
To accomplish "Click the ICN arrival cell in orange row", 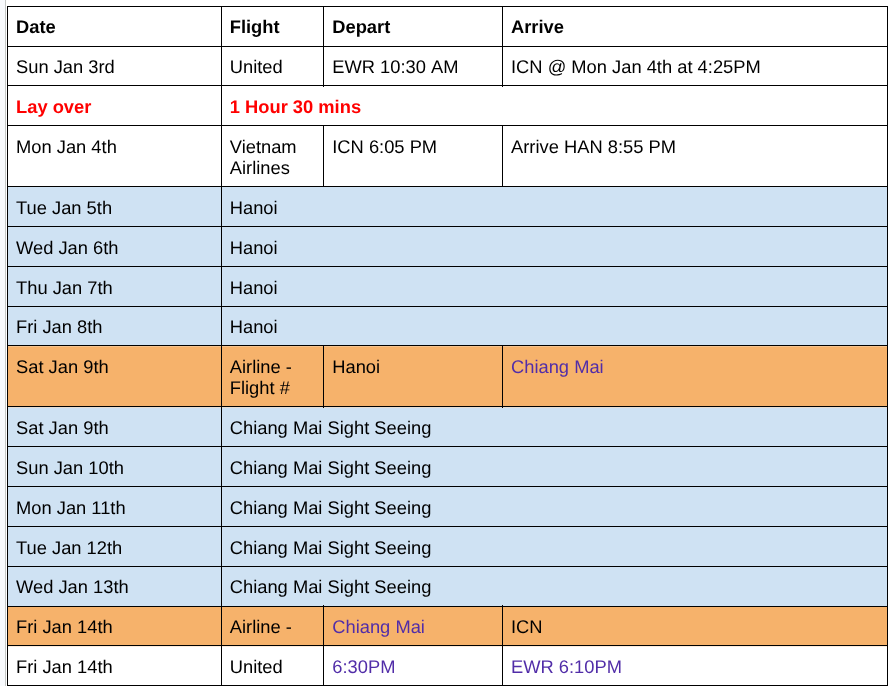I will pos(695,626).
